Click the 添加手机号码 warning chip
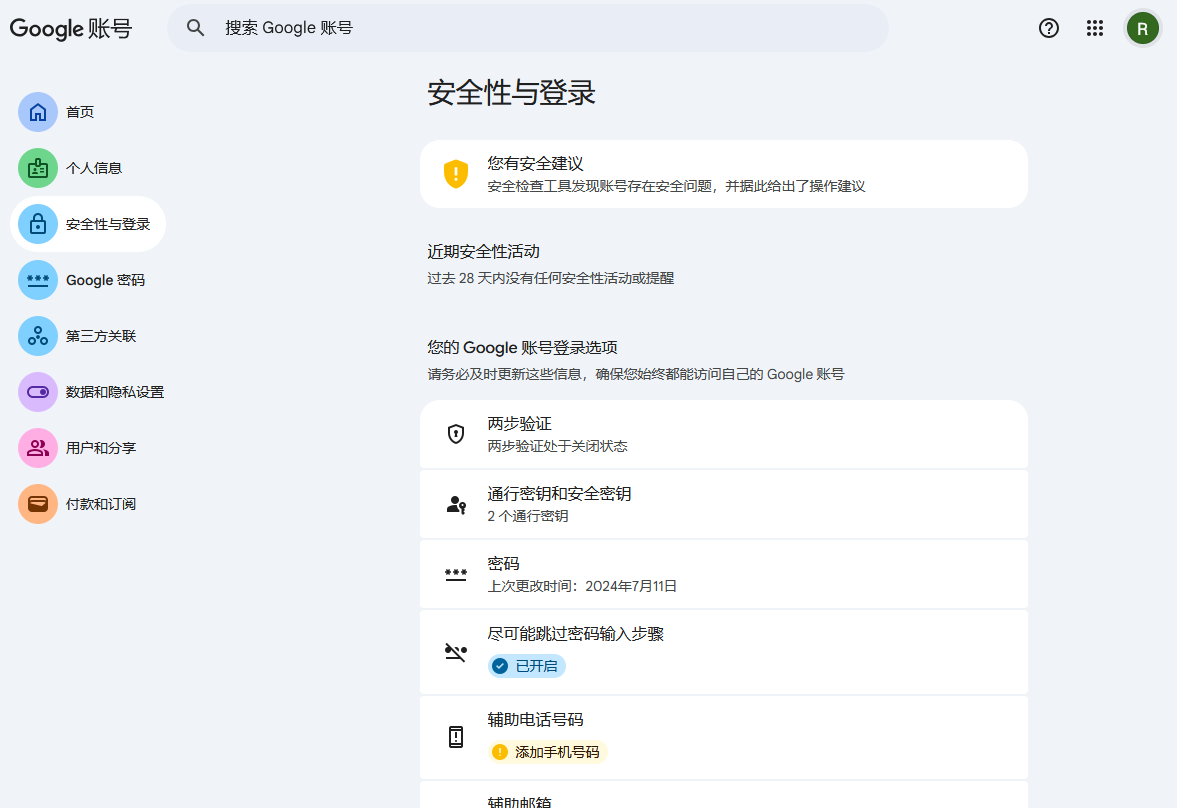 click(546, 751)
